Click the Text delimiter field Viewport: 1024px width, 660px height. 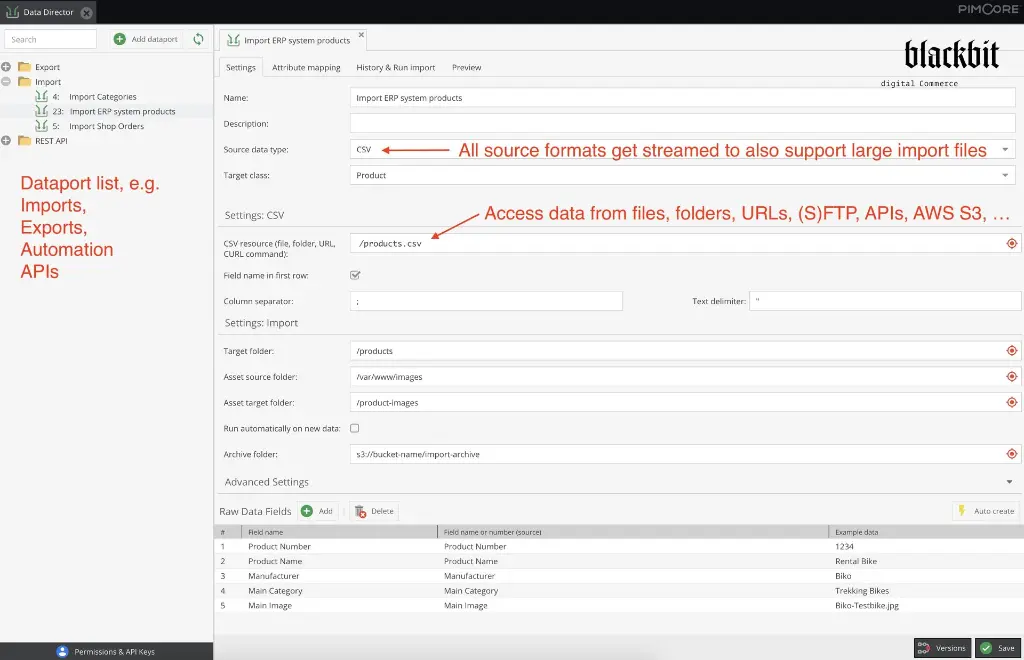pyautogui.click(x=885, y=301)
